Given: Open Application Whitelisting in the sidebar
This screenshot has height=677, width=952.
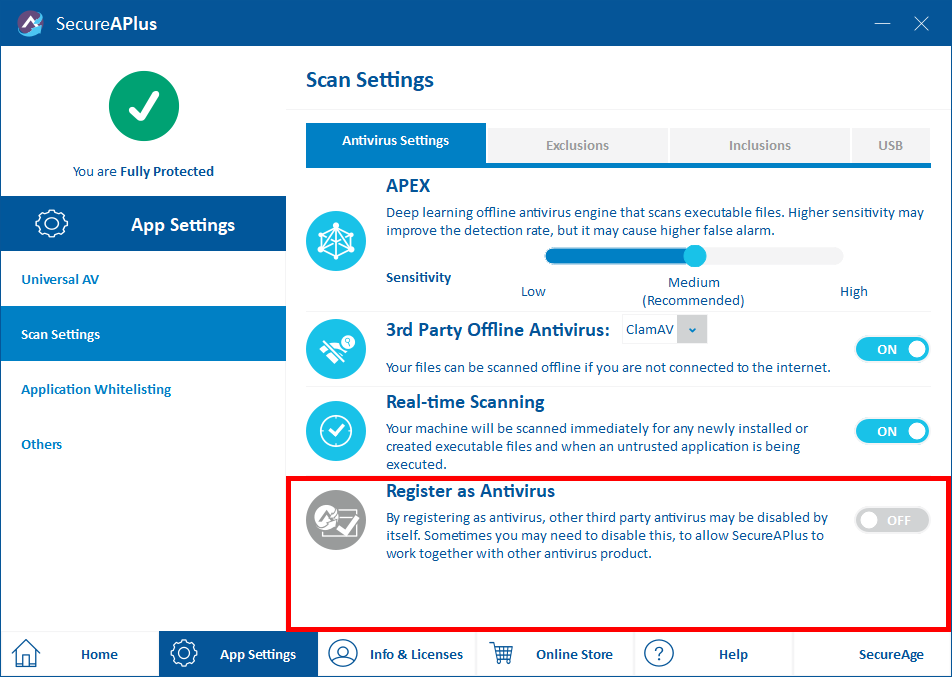Looking at the screenshot, I should (x=96, y=389).
